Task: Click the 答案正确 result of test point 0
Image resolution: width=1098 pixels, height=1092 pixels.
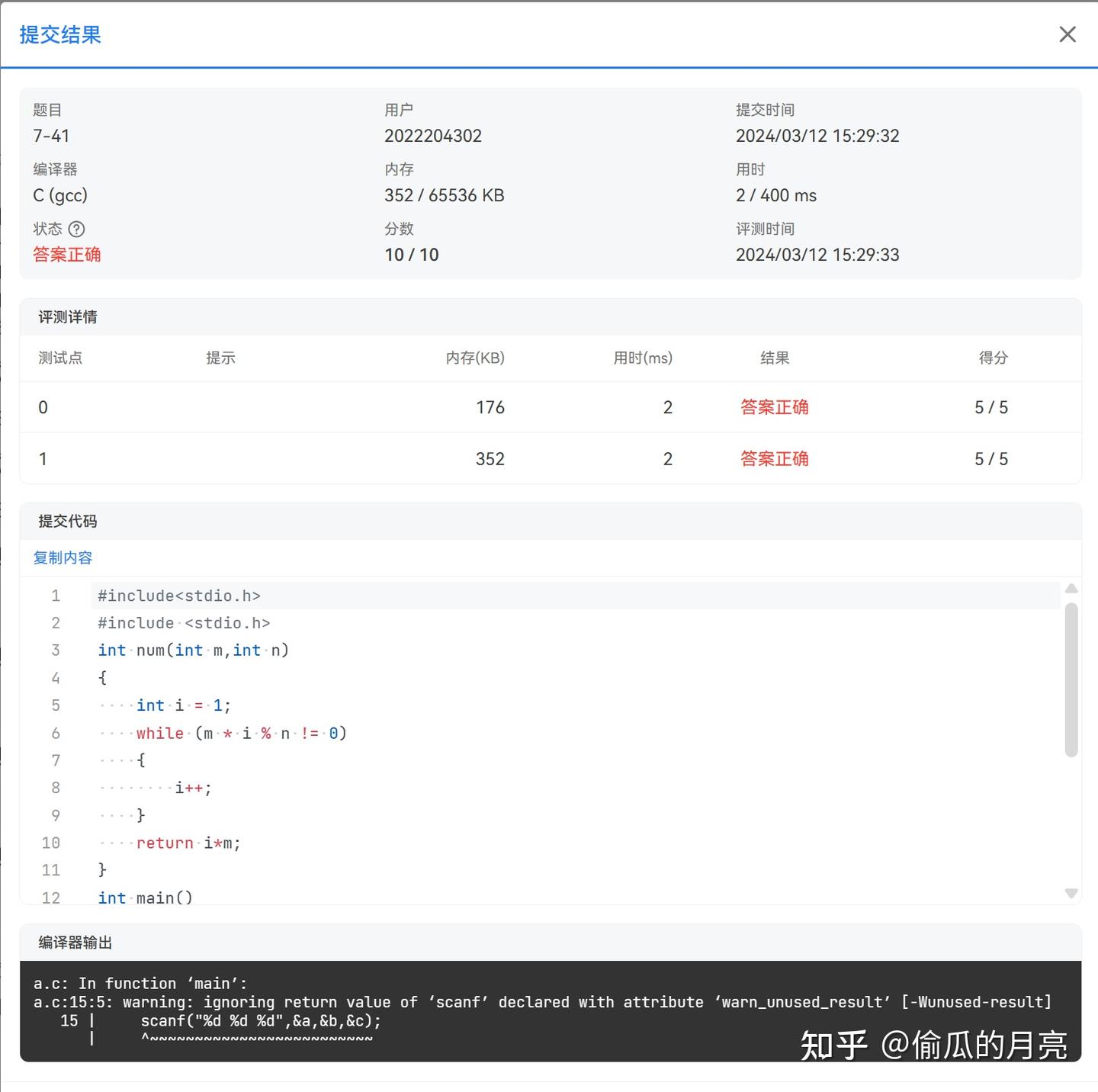Action: (x=775, y=407)
